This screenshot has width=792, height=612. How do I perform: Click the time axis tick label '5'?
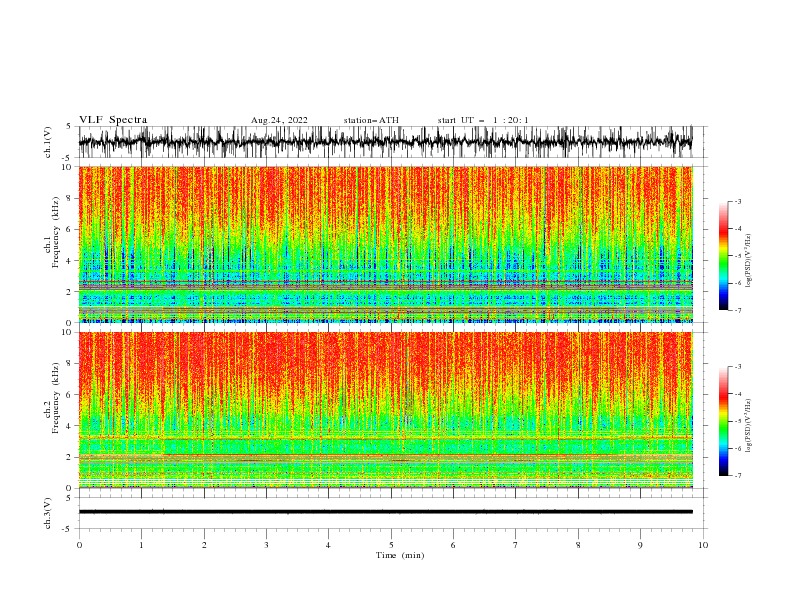click(x=391, y=545)
